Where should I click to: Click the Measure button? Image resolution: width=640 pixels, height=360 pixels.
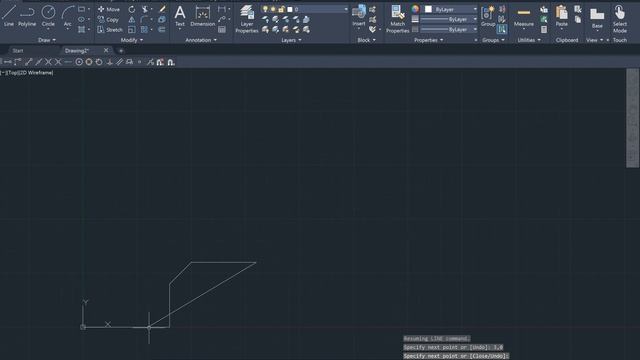(x=524, y=16)
